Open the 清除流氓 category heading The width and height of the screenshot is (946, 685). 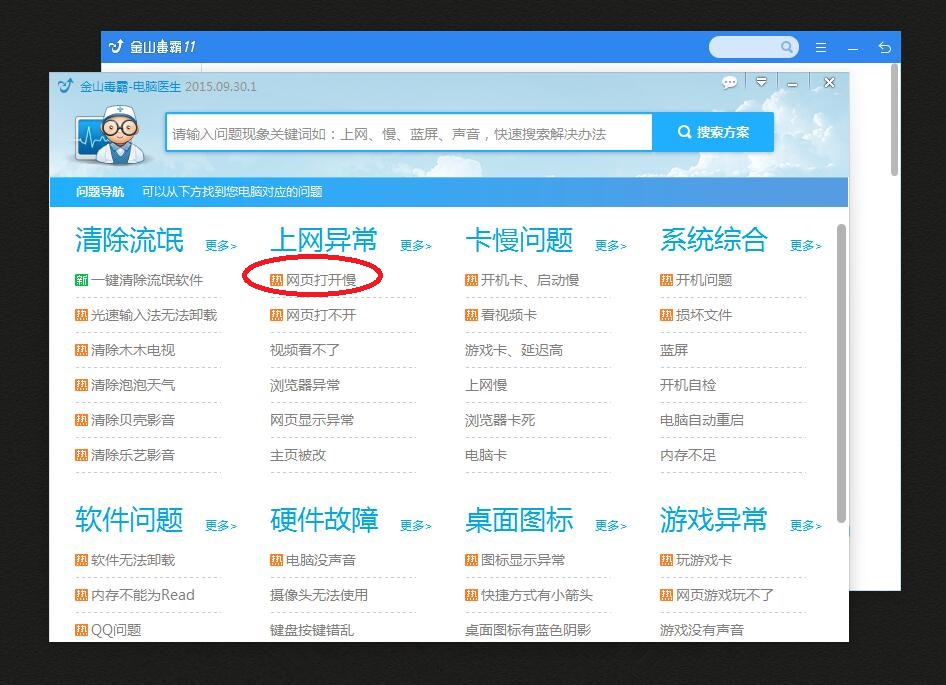[x=129, y=240]
